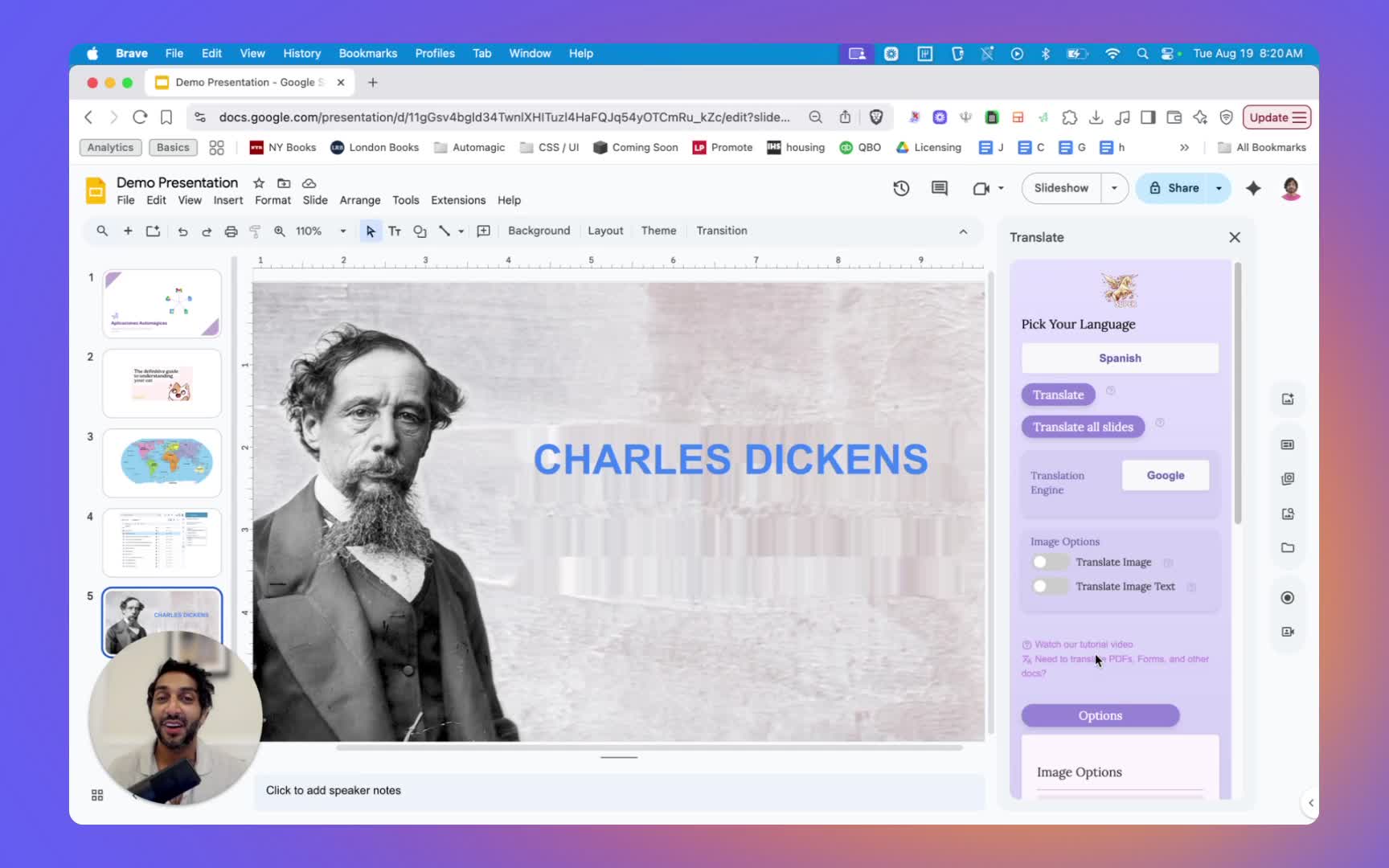Click Watch our tutorial video link
Viewport: 1389px width, 868px height.
click(x=1083, y=645)
